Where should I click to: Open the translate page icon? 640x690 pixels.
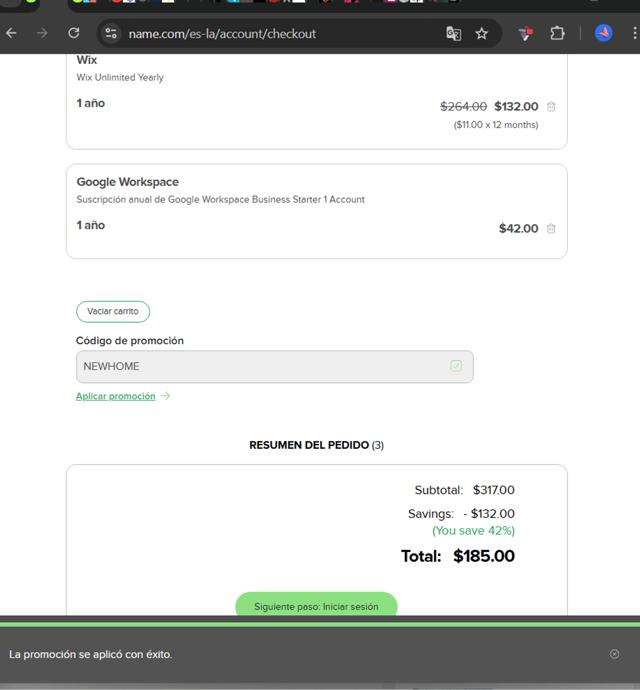pyautogui.click(x=453, y=33)
